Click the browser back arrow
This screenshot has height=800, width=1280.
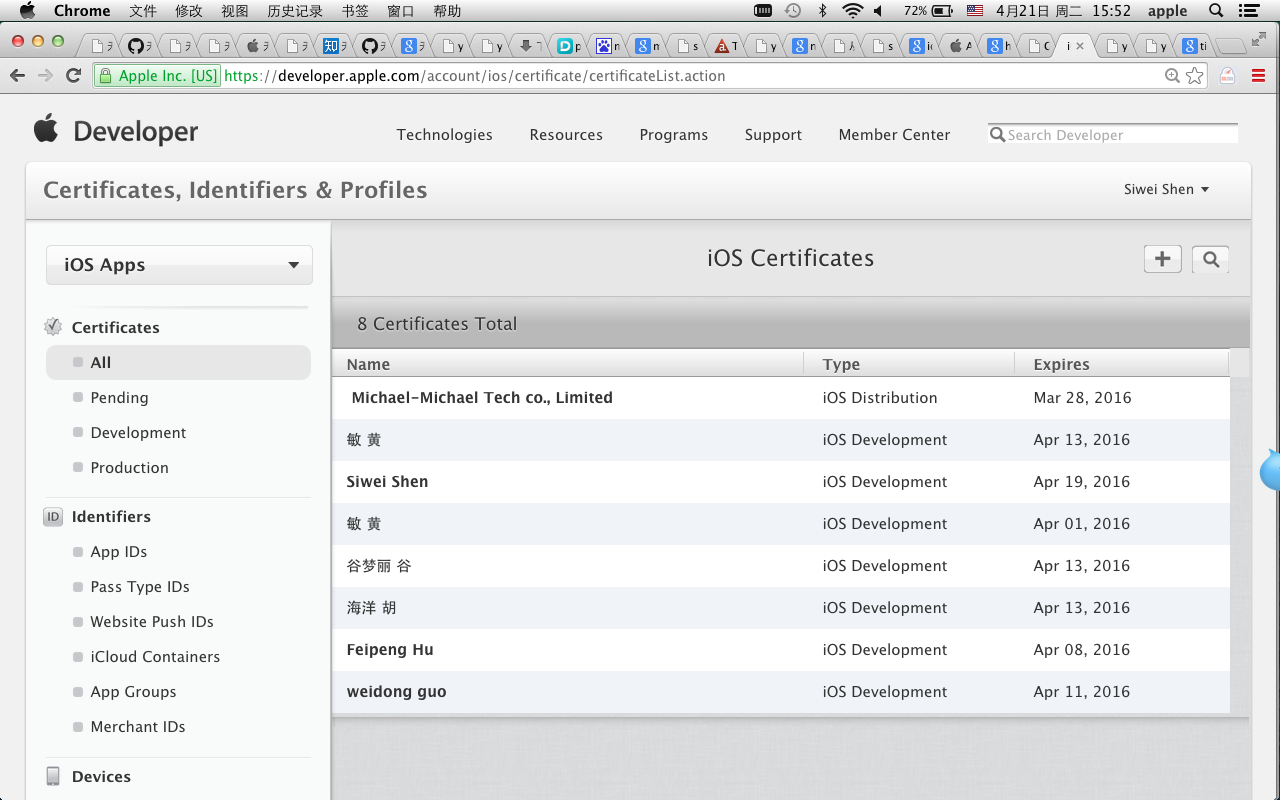coord(17,76)
